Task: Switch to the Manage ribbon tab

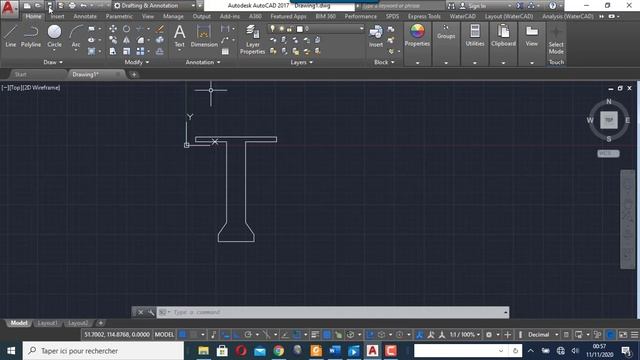Action: 173,16
